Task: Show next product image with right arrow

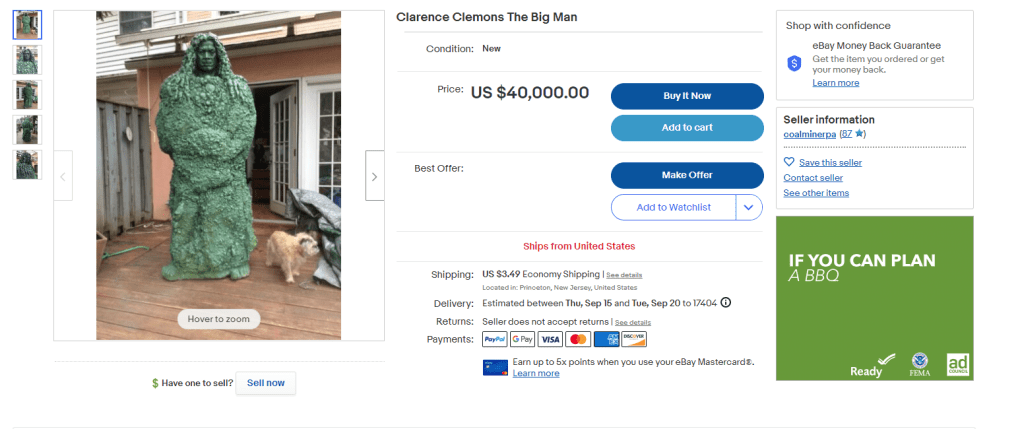Action: coord(374,176)
